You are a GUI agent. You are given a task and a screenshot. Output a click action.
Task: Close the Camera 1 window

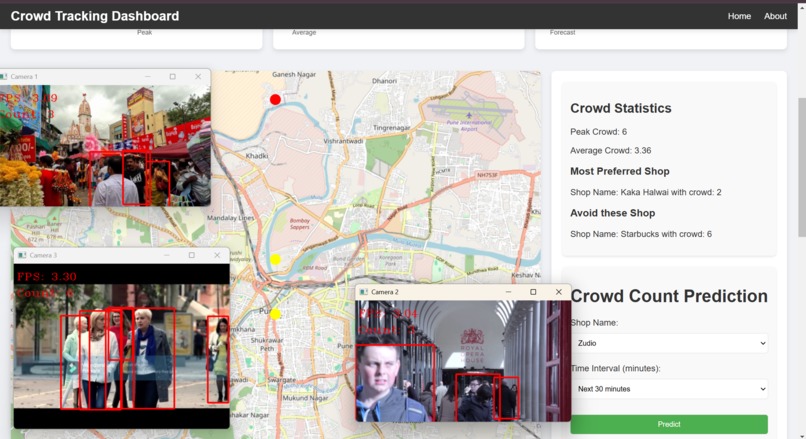(x=198, y=77)
